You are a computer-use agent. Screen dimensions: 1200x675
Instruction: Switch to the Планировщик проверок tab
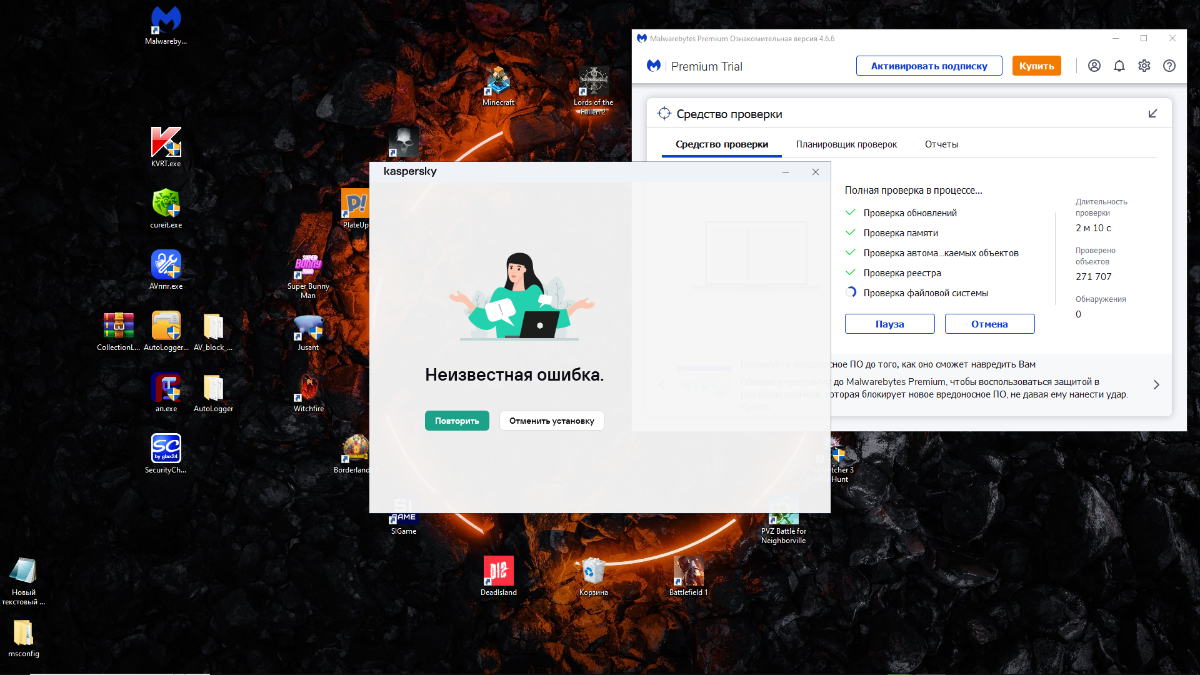[846, 144]
